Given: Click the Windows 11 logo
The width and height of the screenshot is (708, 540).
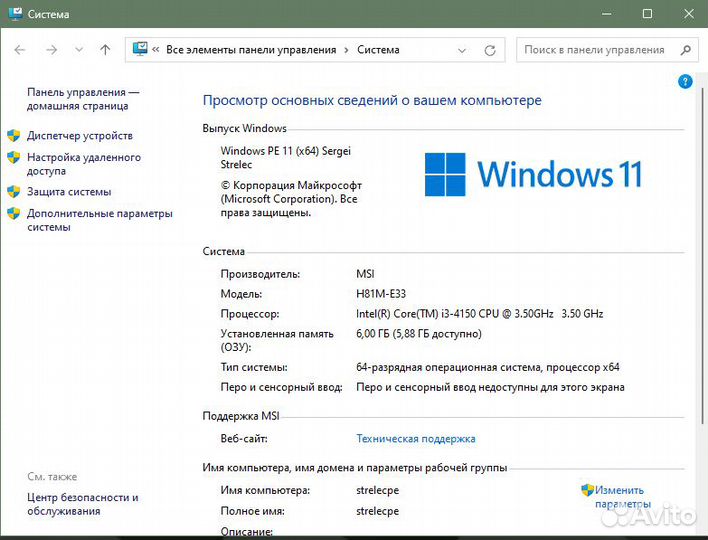Looking at the screenshot, I should [533, 174].
